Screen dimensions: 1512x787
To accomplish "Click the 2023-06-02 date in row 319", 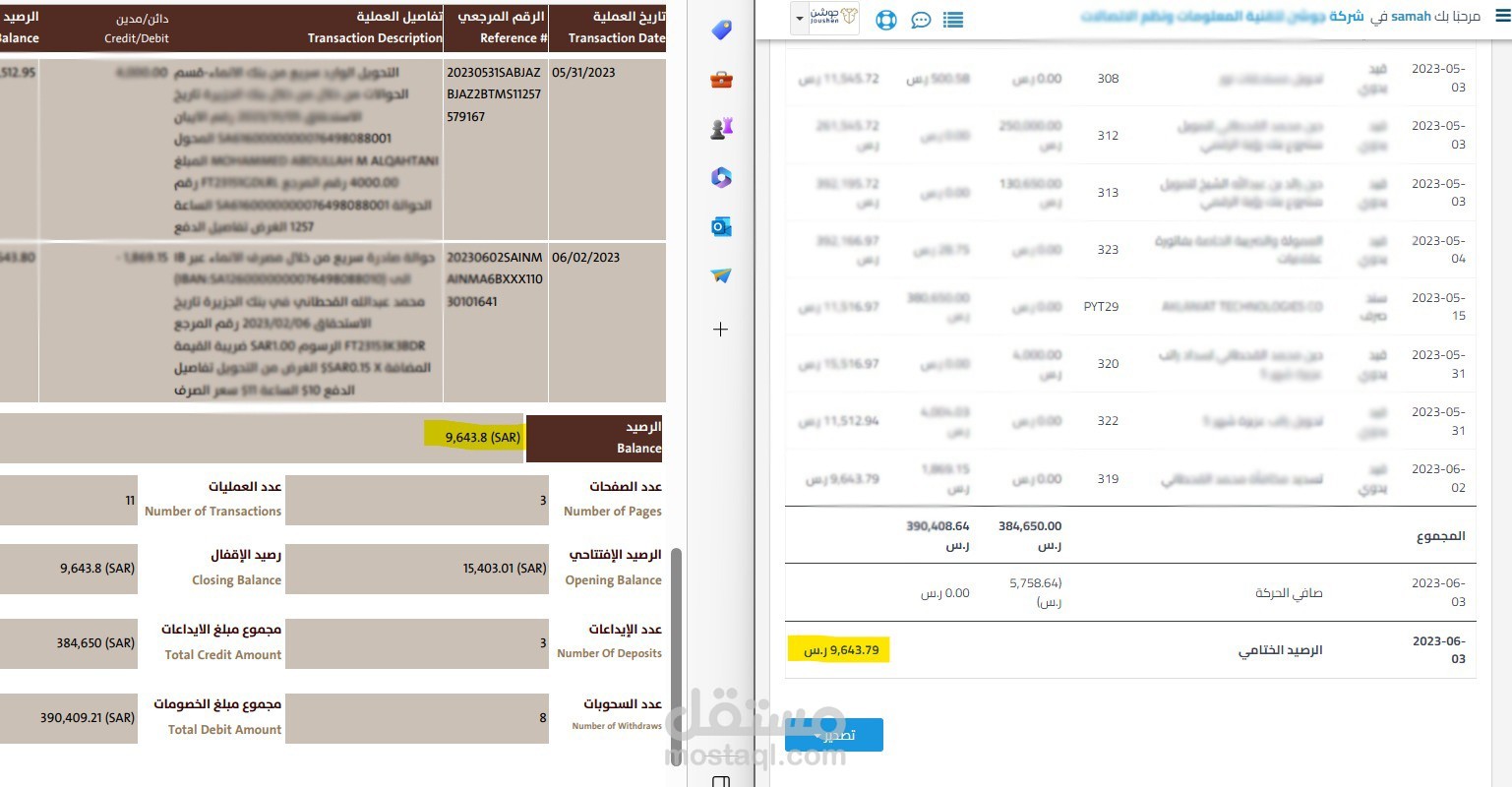I will [x=1438, y=478].
